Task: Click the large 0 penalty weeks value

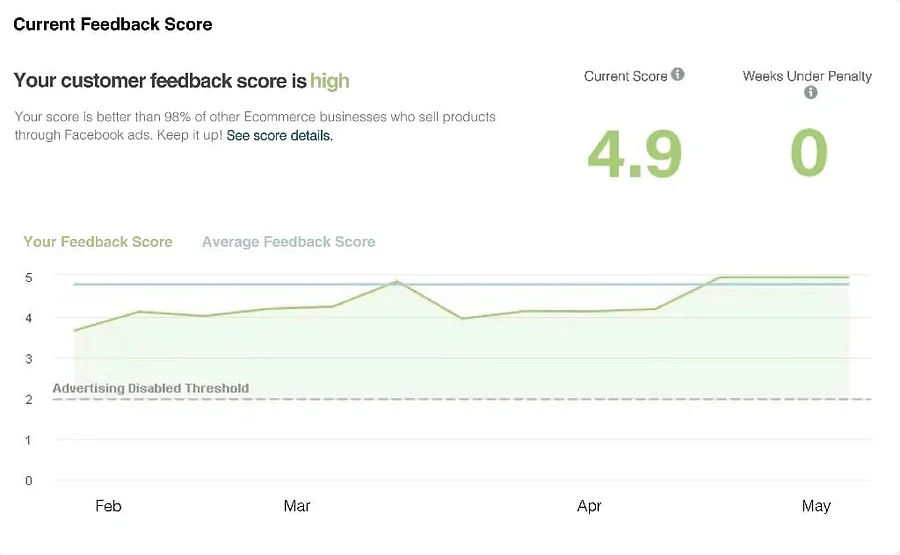Action: pos(809,154)
